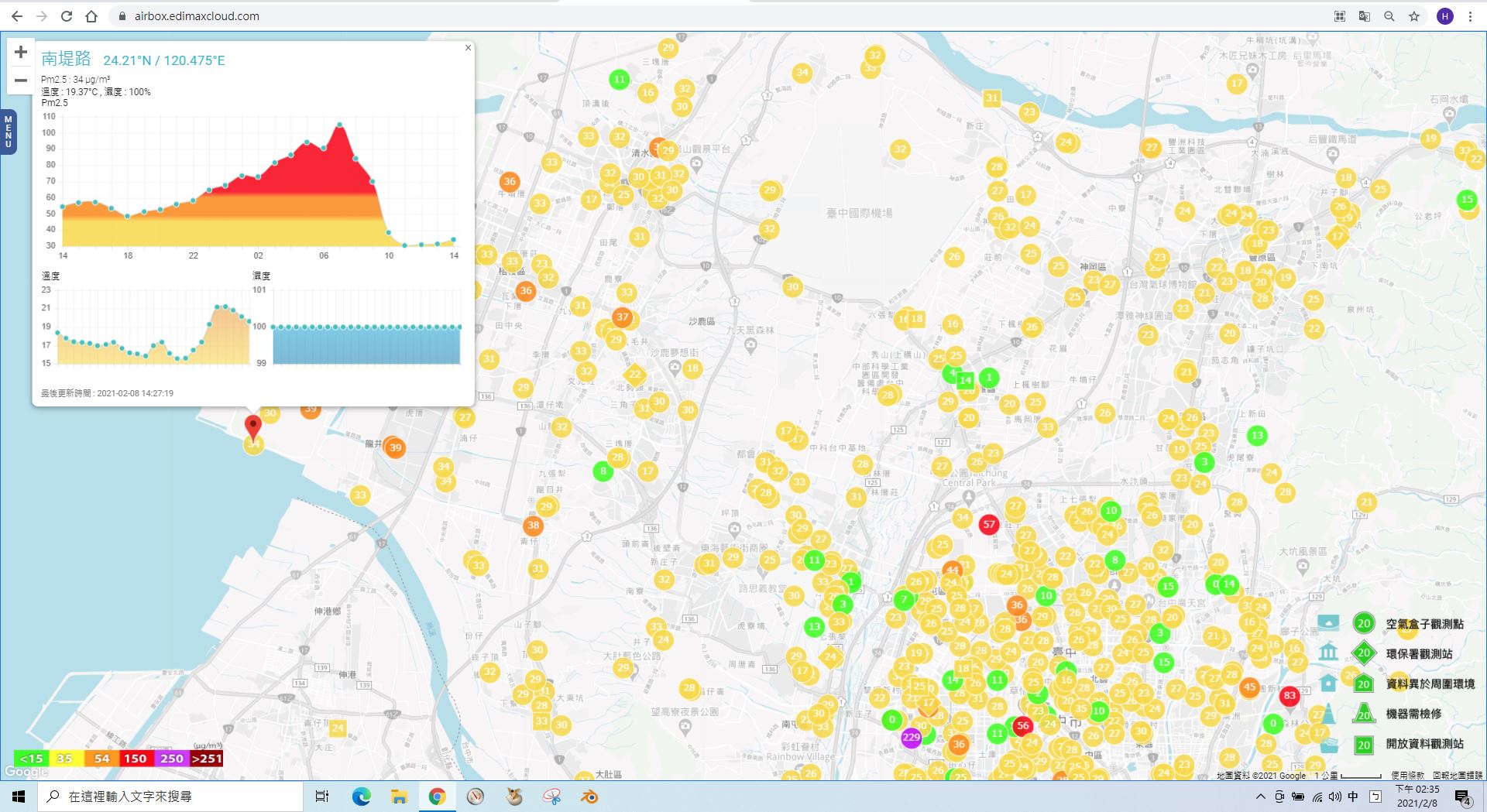Click the red 57 PM2.5 marker
This screenshot has height=812, width=1487.
(x=989, y=525)
